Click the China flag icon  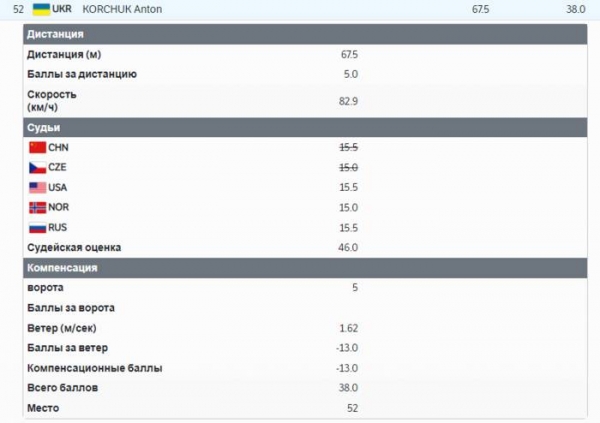pos(38,147)
